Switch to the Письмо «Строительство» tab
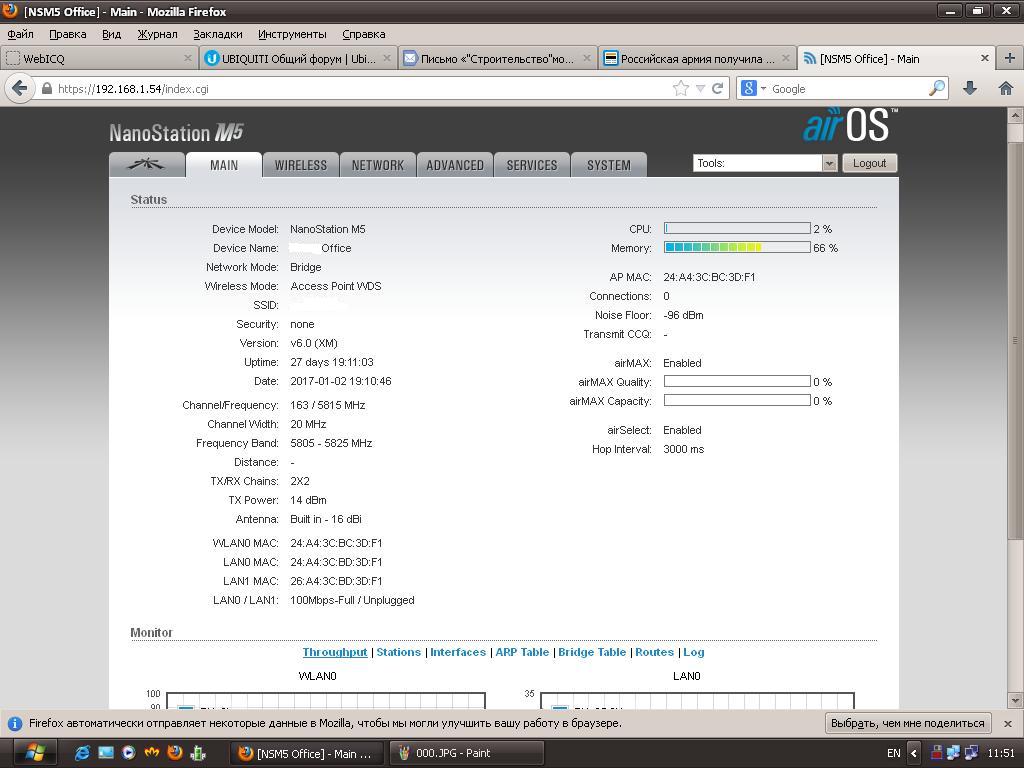Viewport: 1024px width, 768px height. point(498,58)
